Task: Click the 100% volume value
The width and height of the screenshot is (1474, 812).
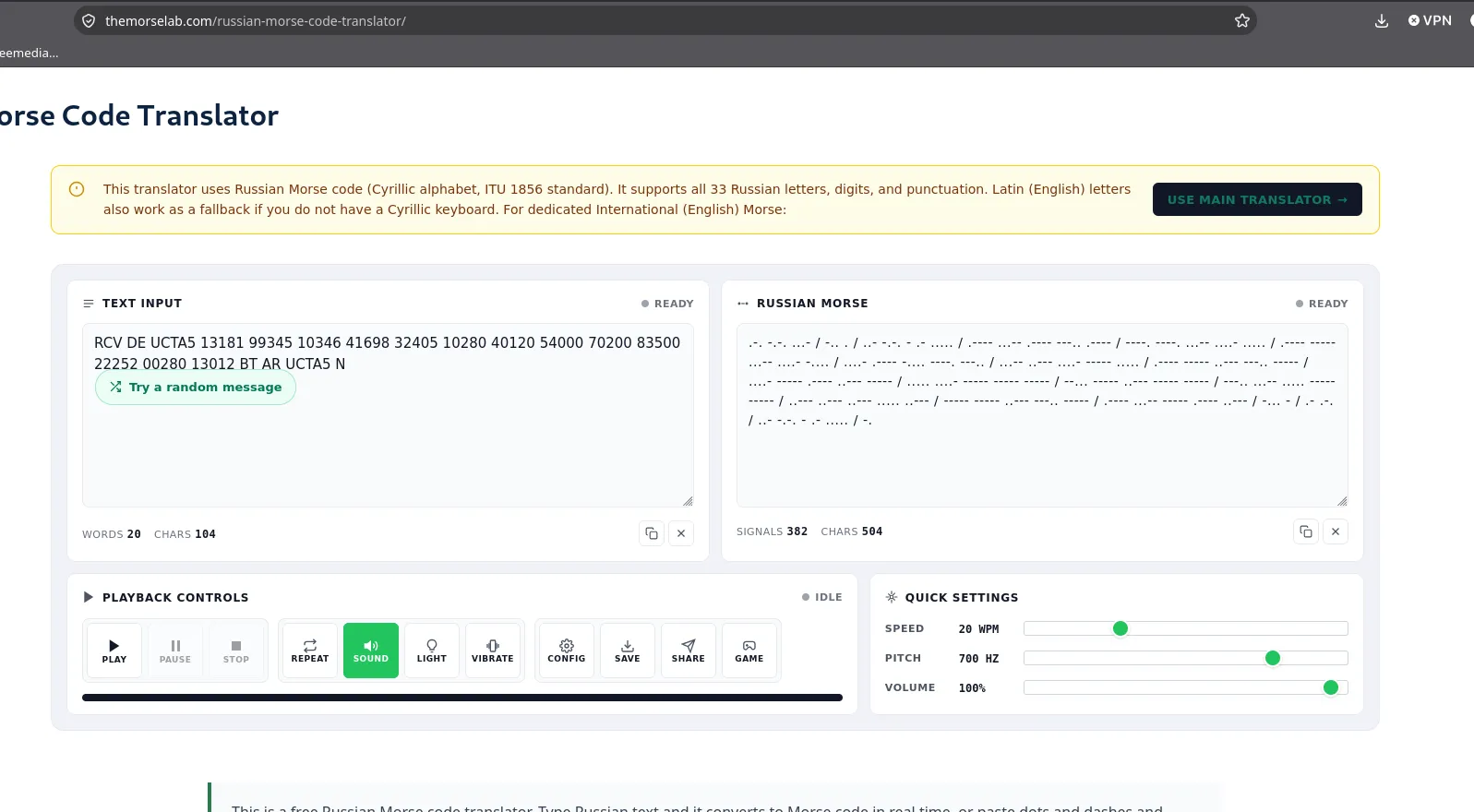Action: [972, 688]
